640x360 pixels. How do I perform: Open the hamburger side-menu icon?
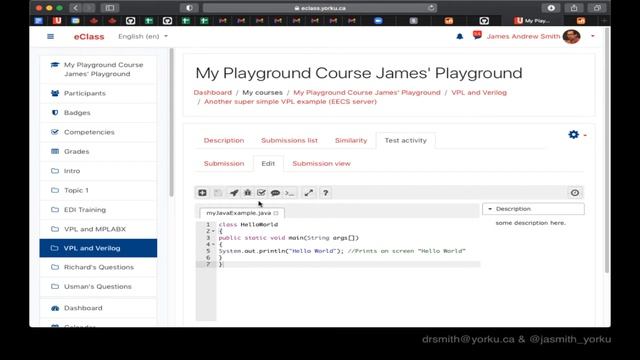pyautogui.click(x=51, y=36)
